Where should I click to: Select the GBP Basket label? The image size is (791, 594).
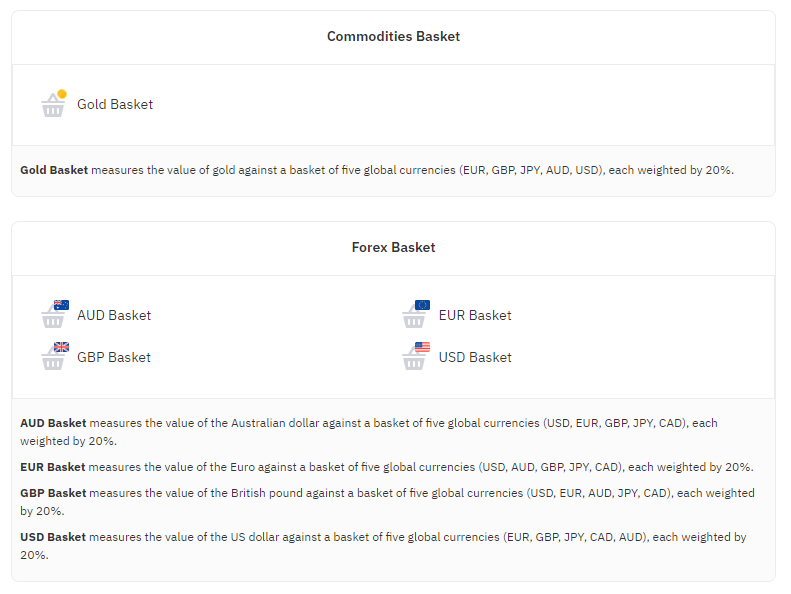point(114,357)
